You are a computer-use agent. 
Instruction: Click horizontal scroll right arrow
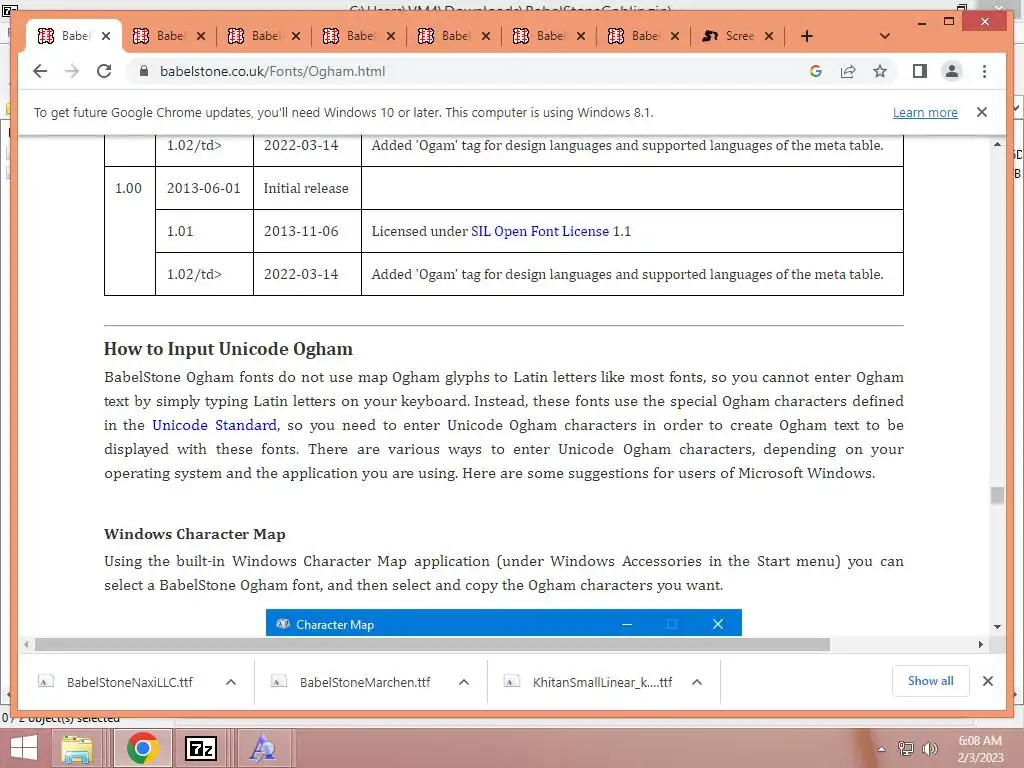click(x=980, y=645)
